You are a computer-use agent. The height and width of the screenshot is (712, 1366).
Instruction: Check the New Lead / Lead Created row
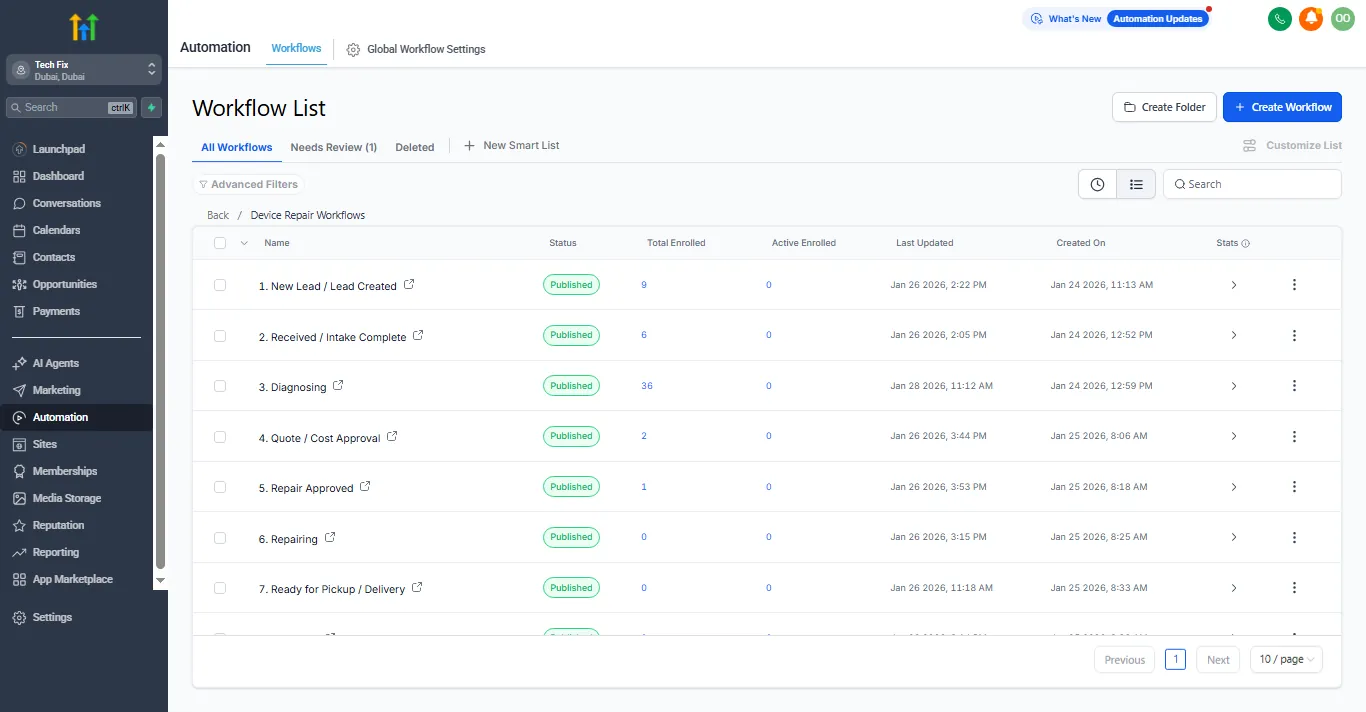[x=220, y=285]
